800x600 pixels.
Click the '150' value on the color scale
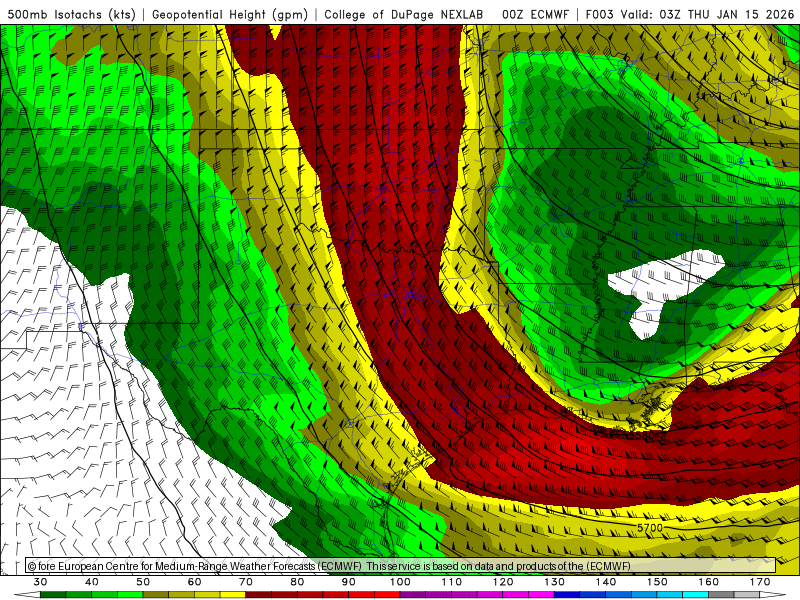(x=657, y=582)
